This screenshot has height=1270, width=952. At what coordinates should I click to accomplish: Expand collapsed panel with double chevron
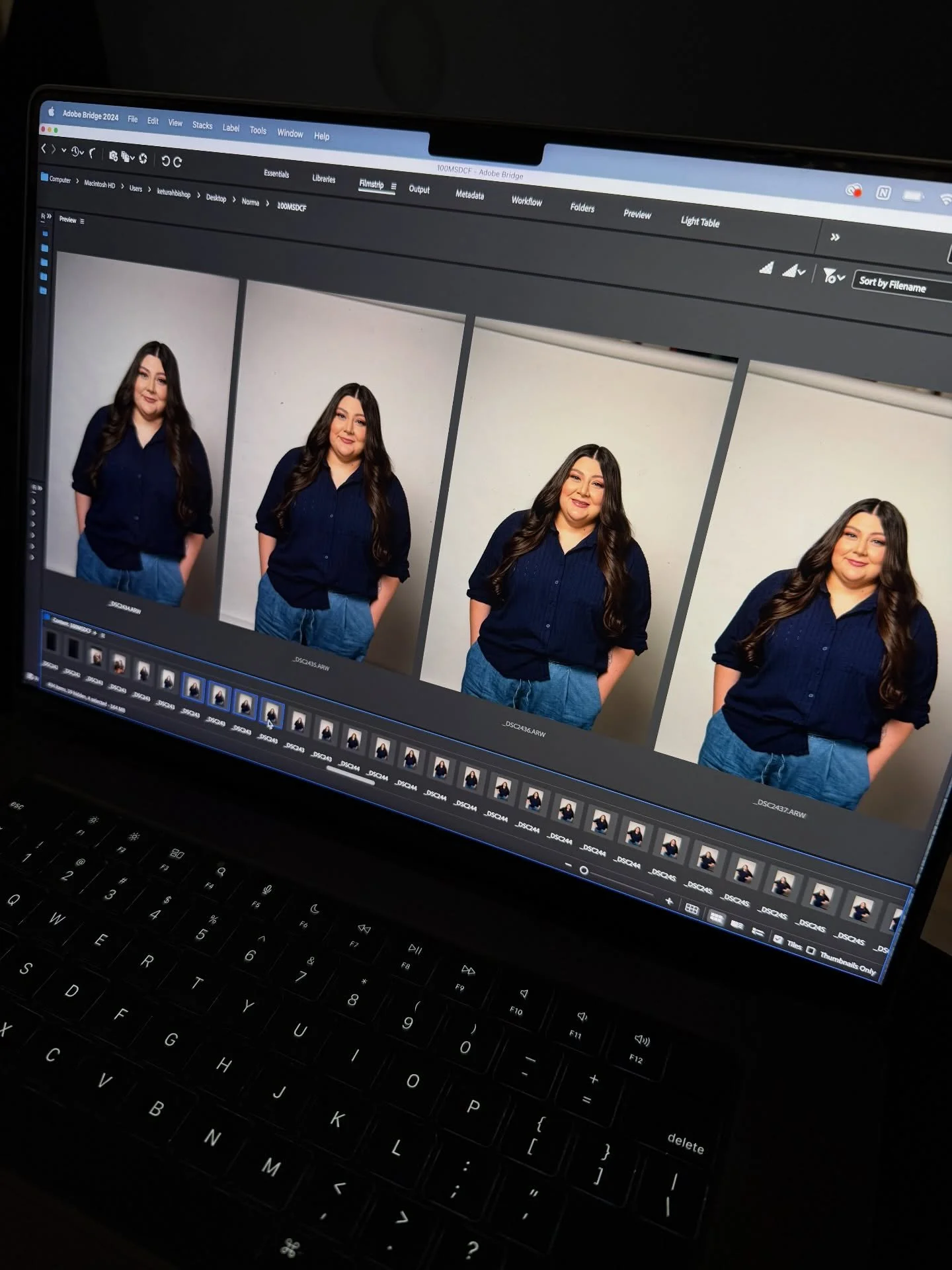point(48,216)
